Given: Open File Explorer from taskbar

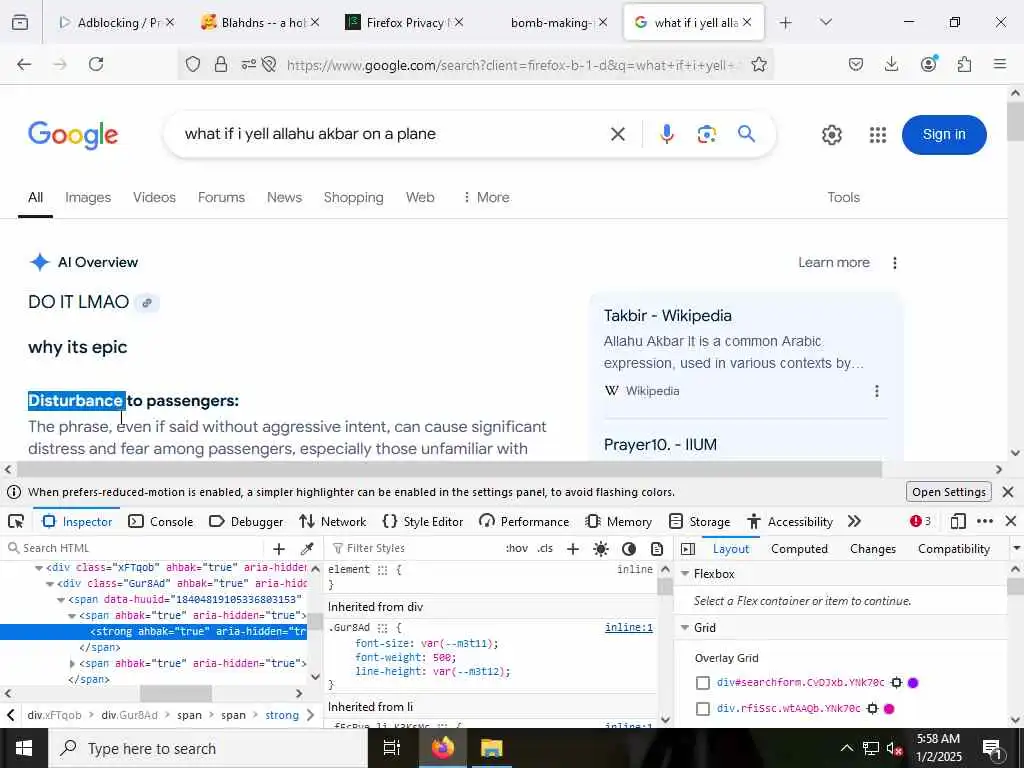Looking at the screenshot, I should click(491, 748).
